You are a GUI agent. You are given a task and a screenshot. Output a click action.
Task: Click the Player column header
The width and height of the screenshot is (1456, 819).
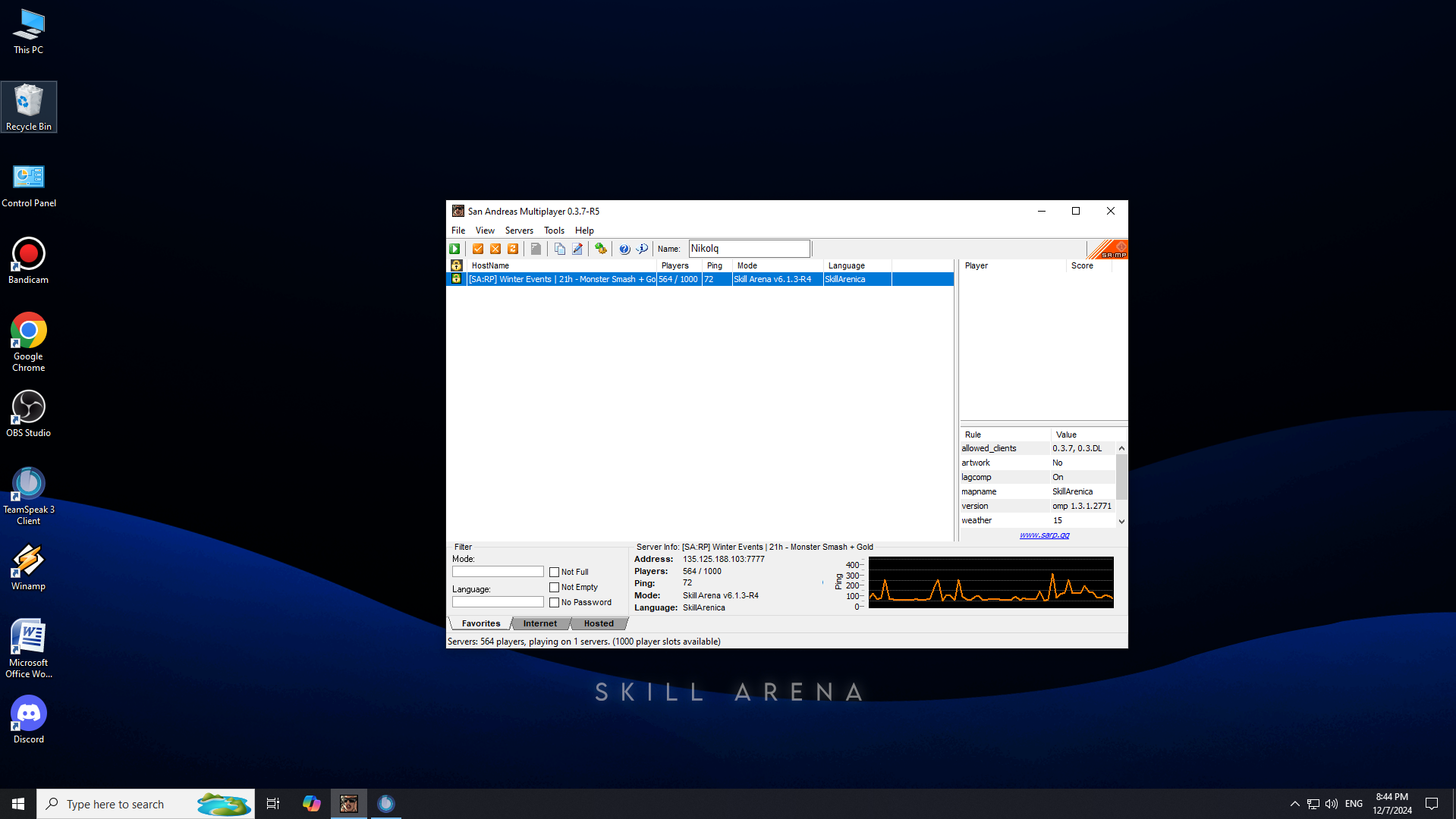(1013, 265)
